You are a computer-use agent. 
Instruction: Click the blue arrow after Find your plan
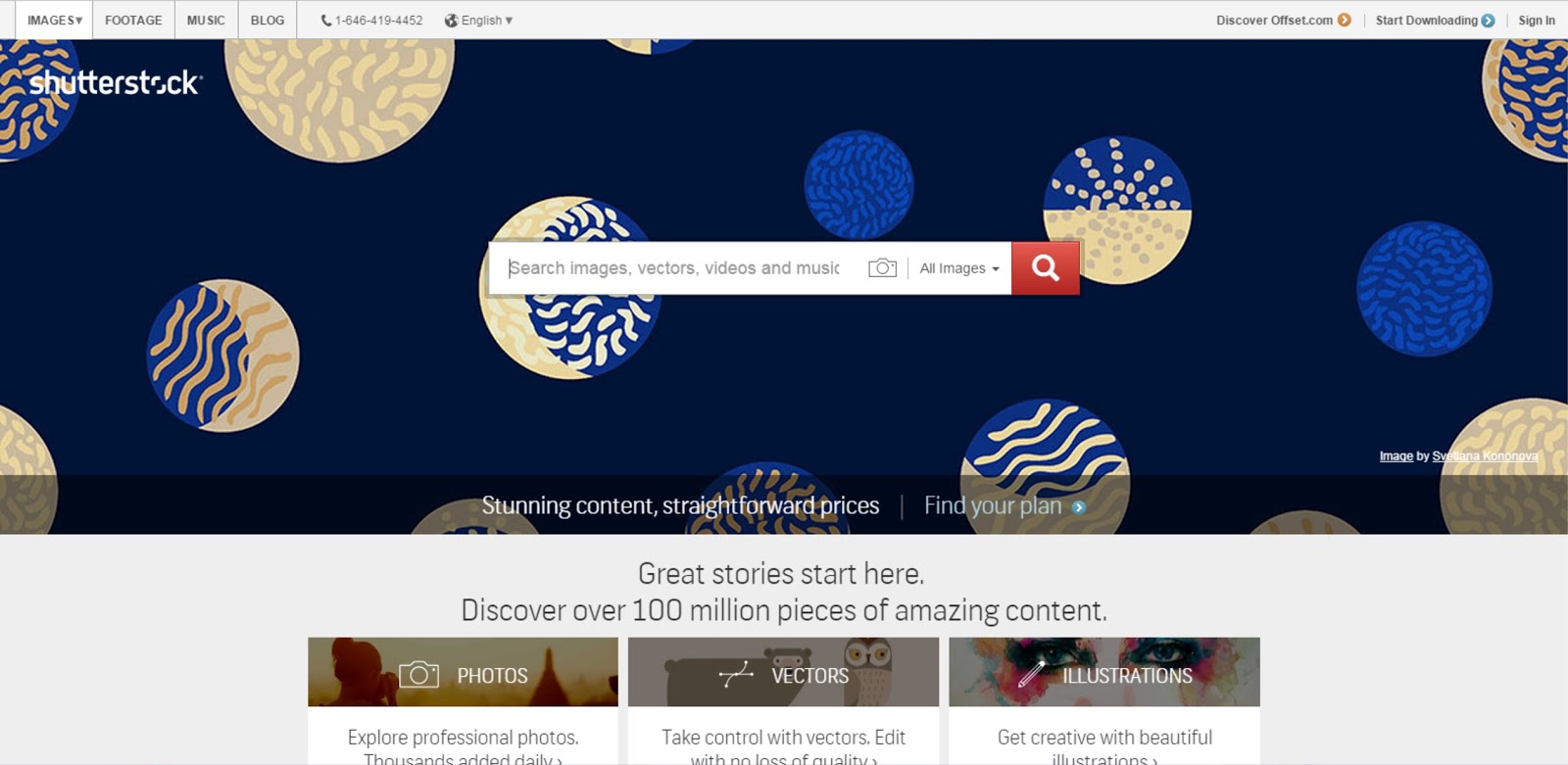(x=1078, y=507)
